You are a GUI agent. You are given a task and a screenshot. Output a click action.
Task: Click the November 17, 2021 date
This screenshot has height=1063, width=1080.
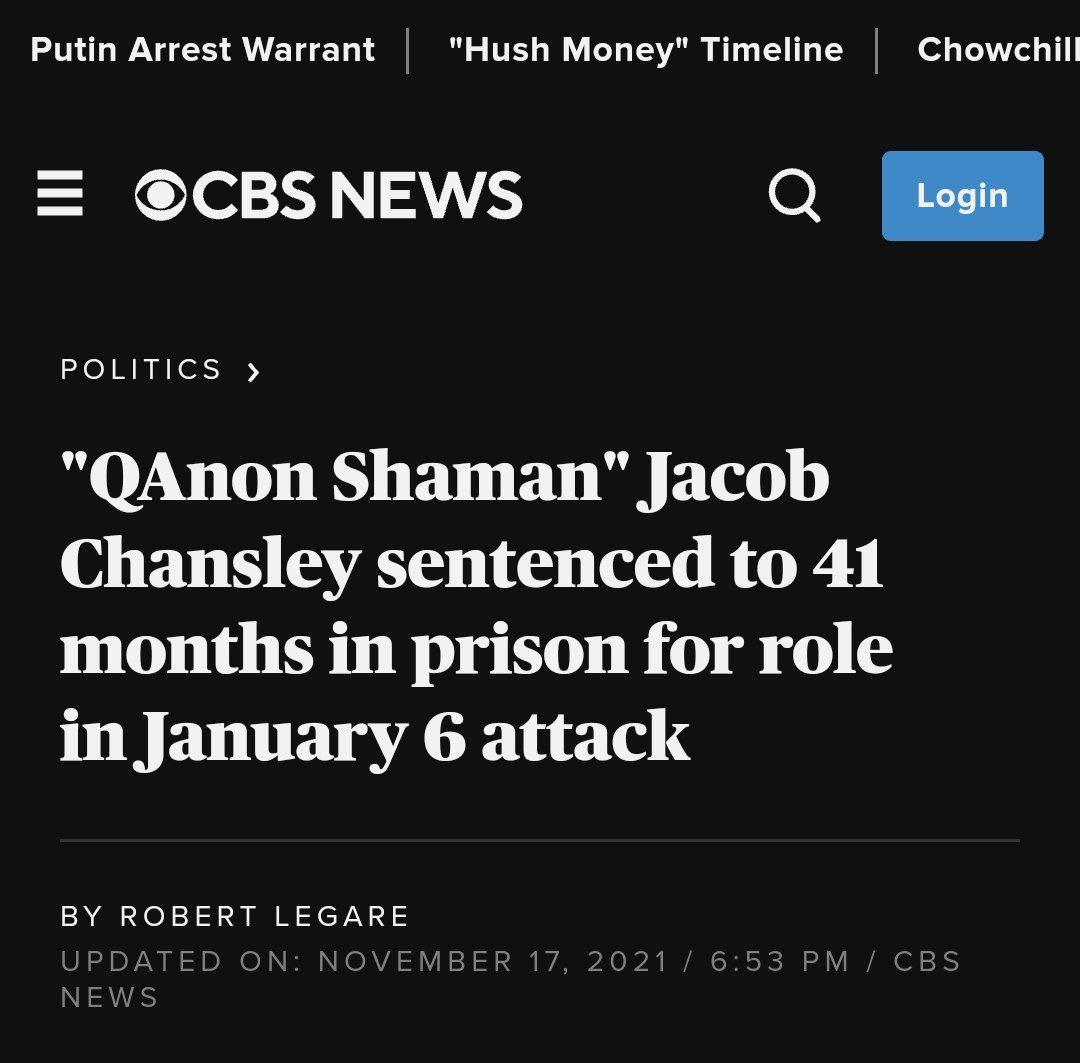(493, 961)
